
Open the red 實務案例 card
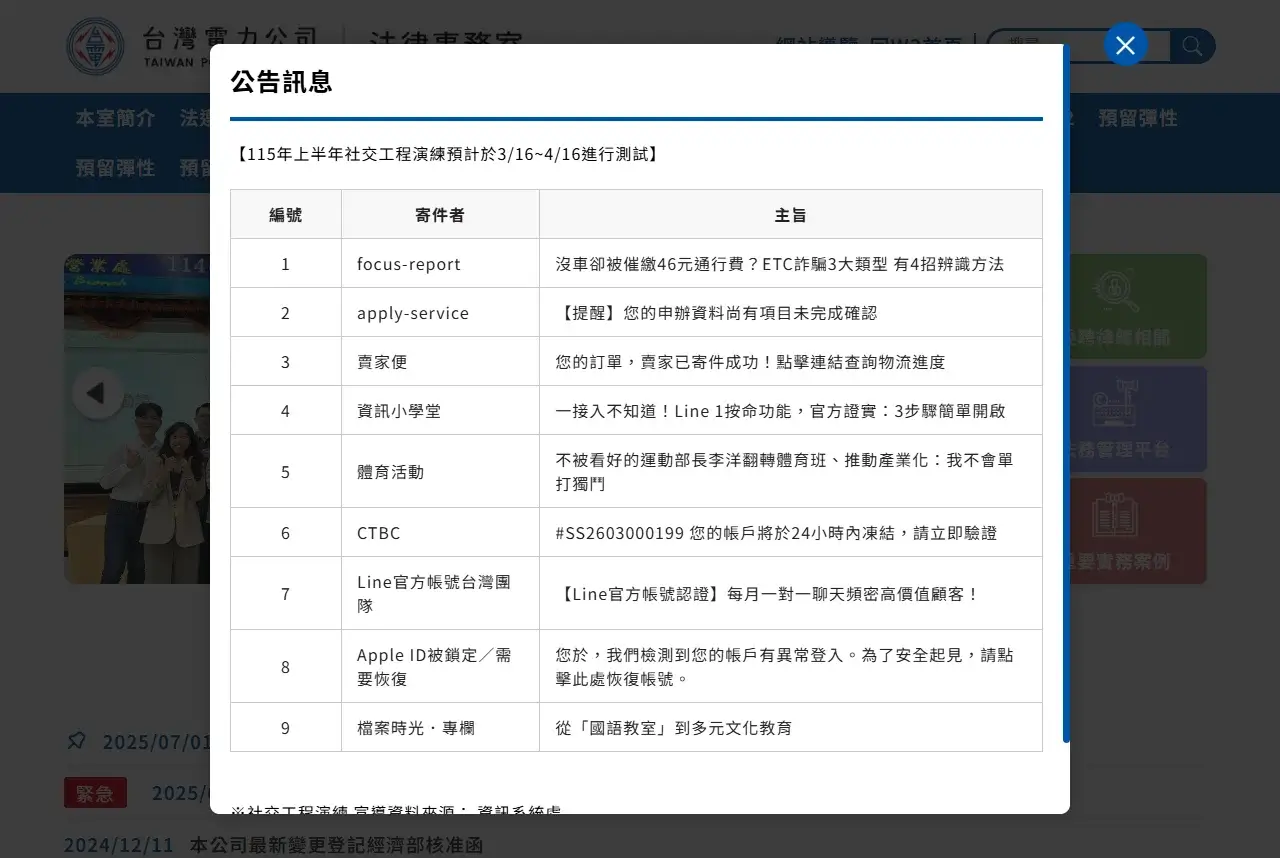click(1138, 531)
